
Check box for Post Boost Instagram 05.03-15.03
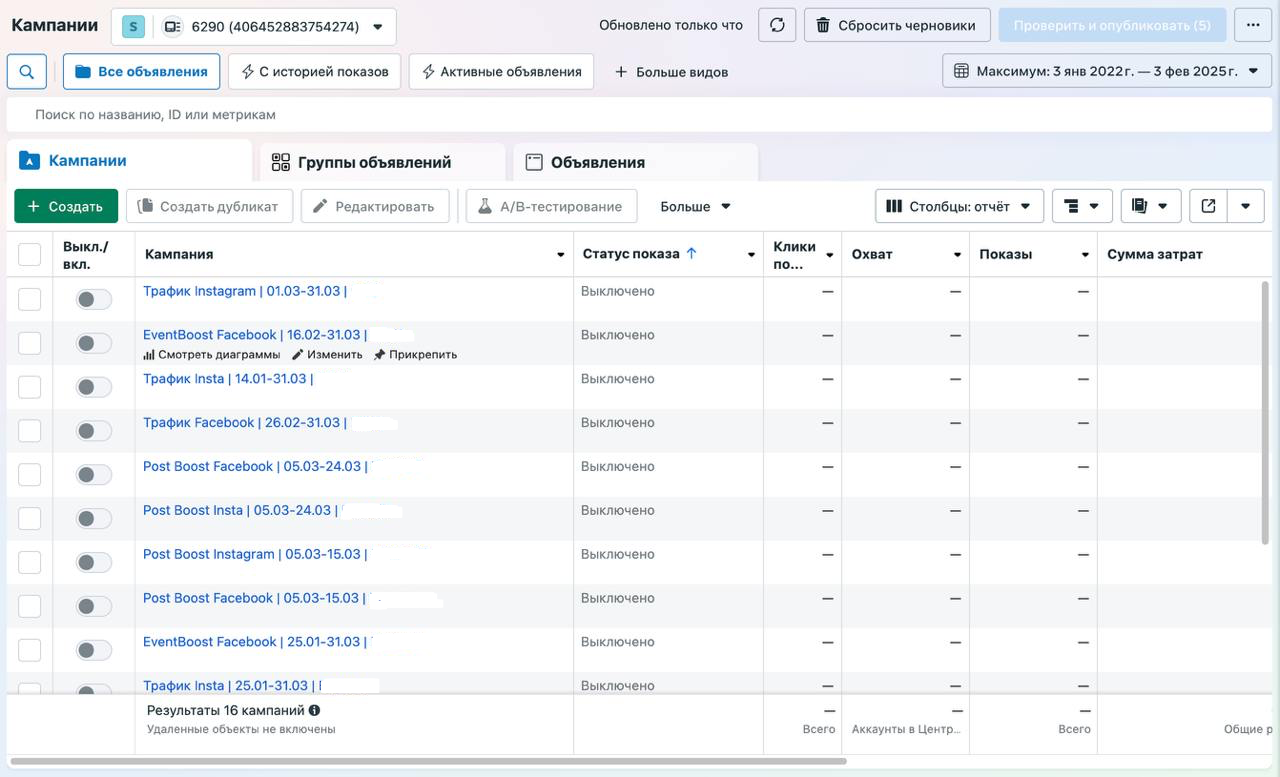[30, 562]
